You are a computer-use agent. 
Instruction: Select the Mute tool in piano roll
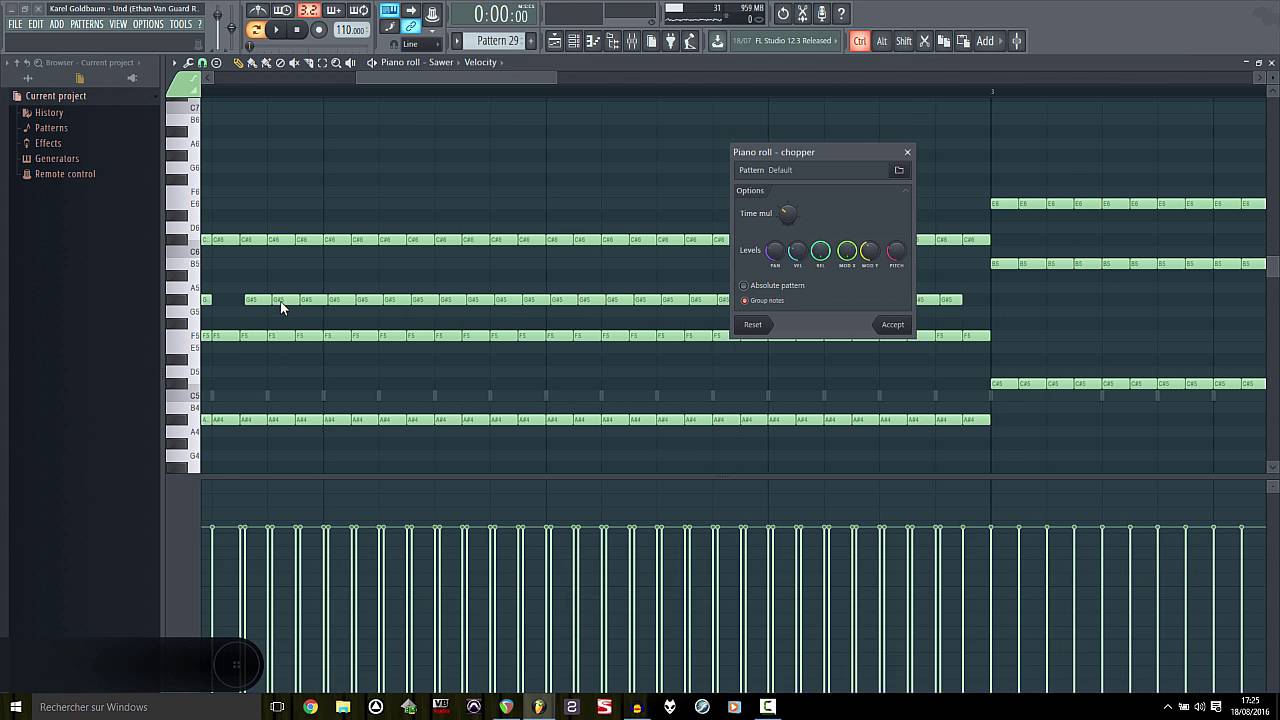pos(294,63)
